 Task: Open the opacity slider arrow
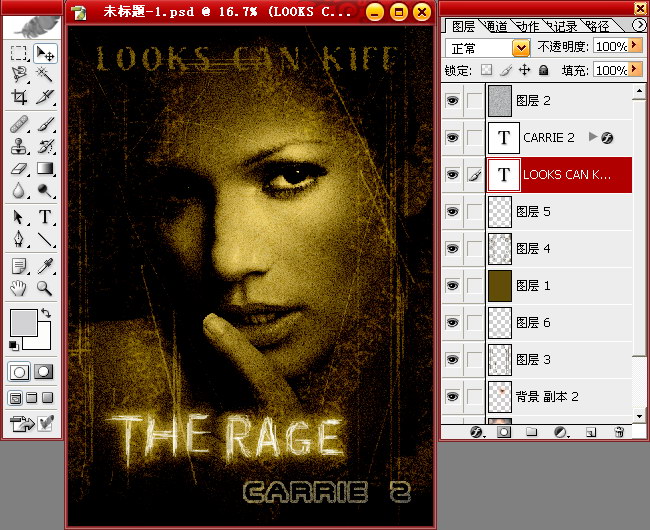[x=635, y=45]
